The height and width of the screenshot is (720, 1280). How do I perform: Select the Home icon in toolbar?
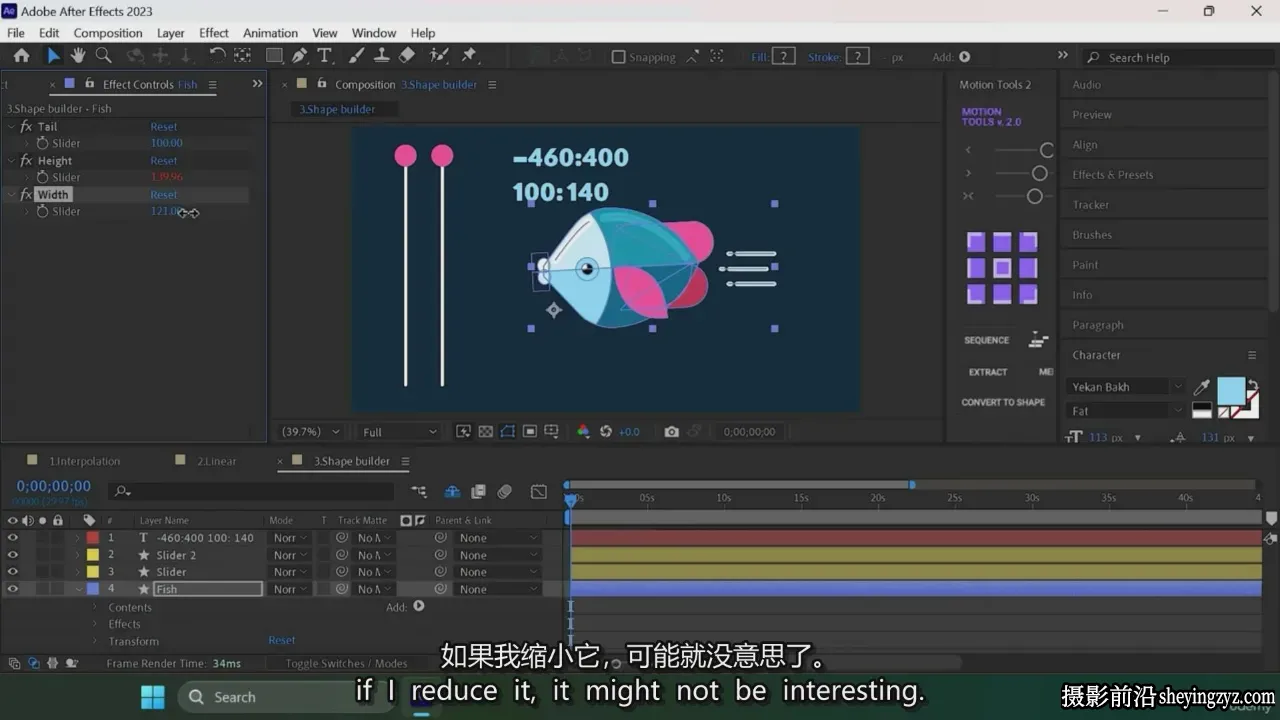21,56
